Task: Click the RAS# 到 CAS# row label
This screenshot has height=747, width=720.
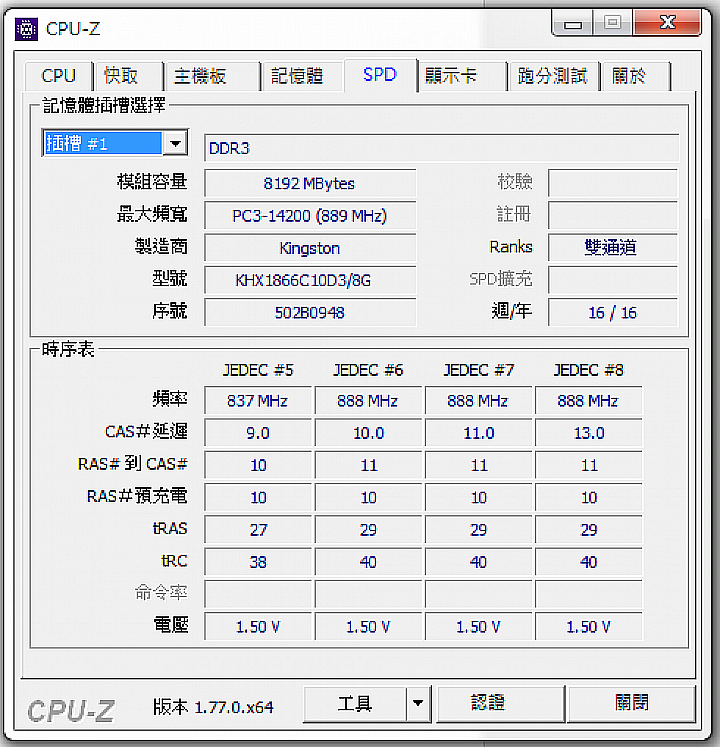Action: (x=132, y=464)
